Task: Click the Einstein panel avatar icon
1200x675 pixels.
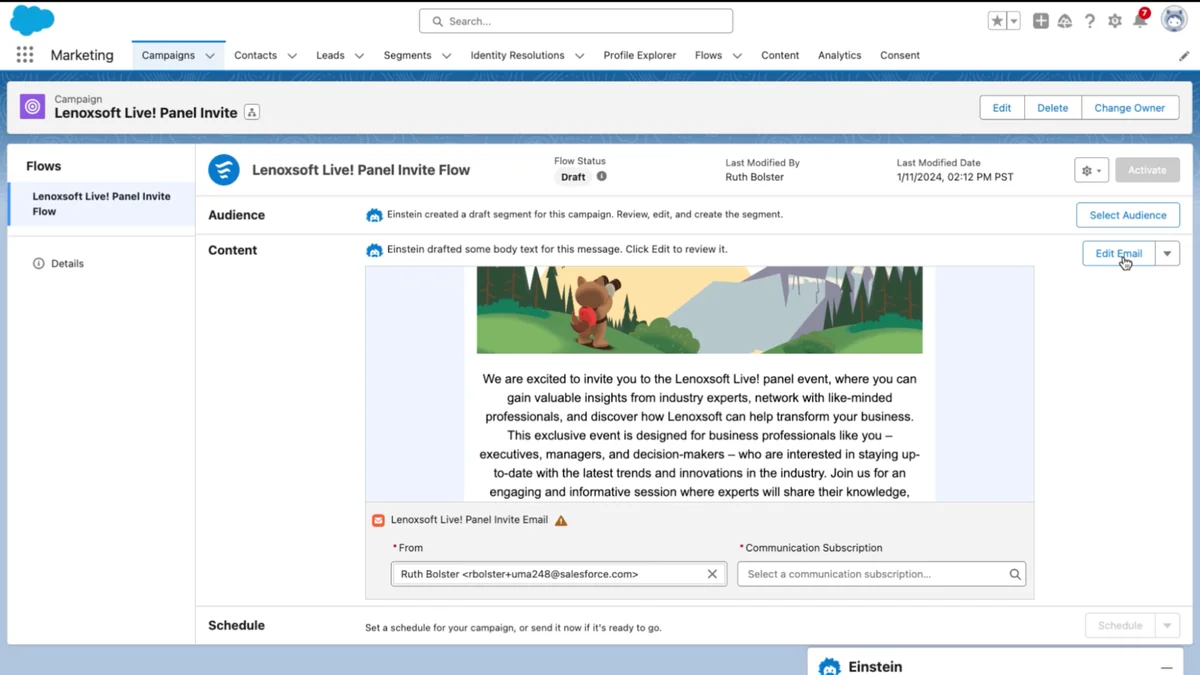Action: point(829,667)
